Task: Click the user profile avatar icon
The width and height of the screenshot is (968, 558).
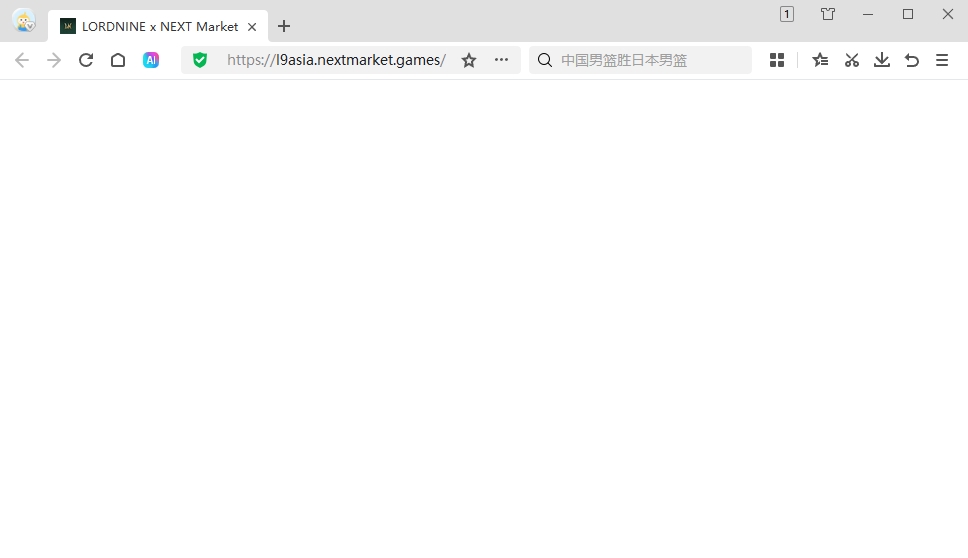Action: coord(23,20)
